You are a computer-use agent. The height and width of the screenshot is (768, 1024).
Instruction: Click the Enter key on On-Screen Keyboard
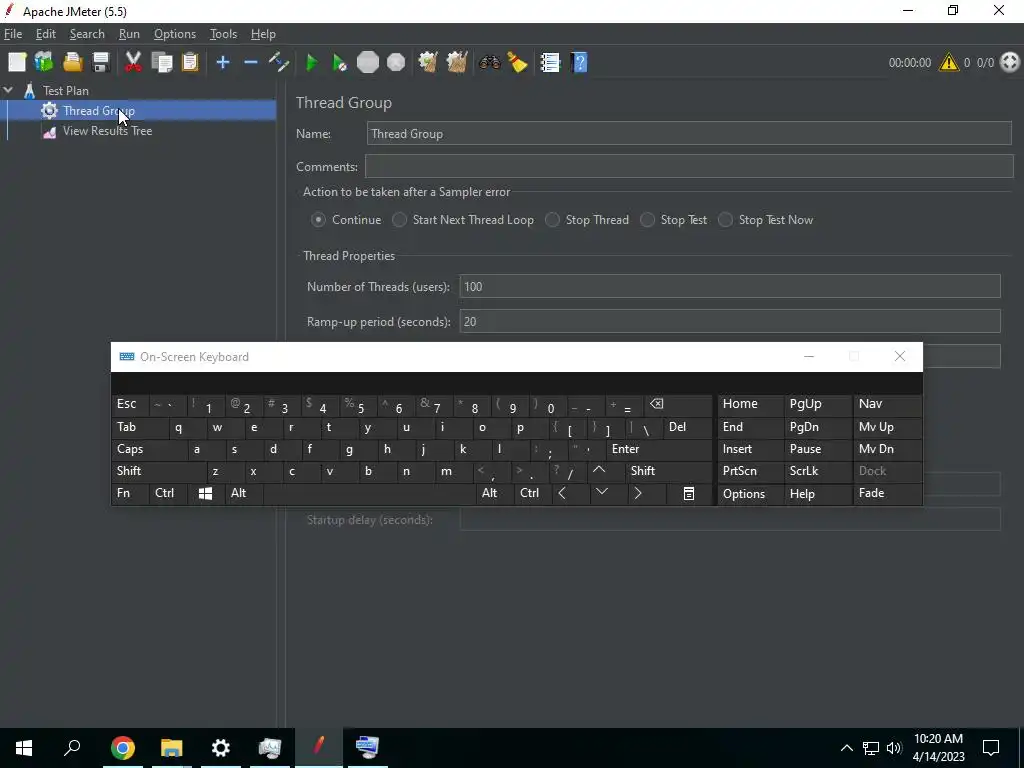click(658, 449)
